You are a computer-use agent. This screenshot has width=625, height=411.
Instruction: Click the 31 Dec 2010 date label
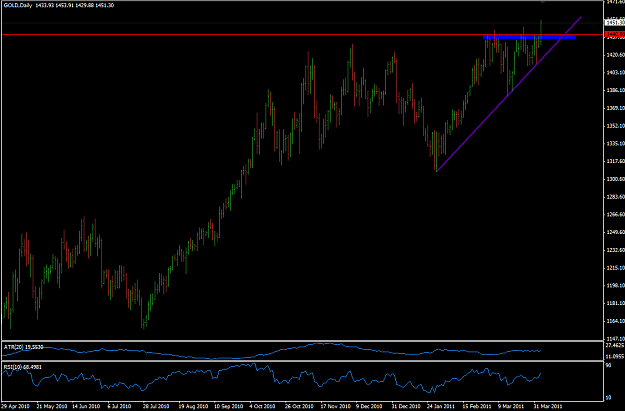pos(406,407)
